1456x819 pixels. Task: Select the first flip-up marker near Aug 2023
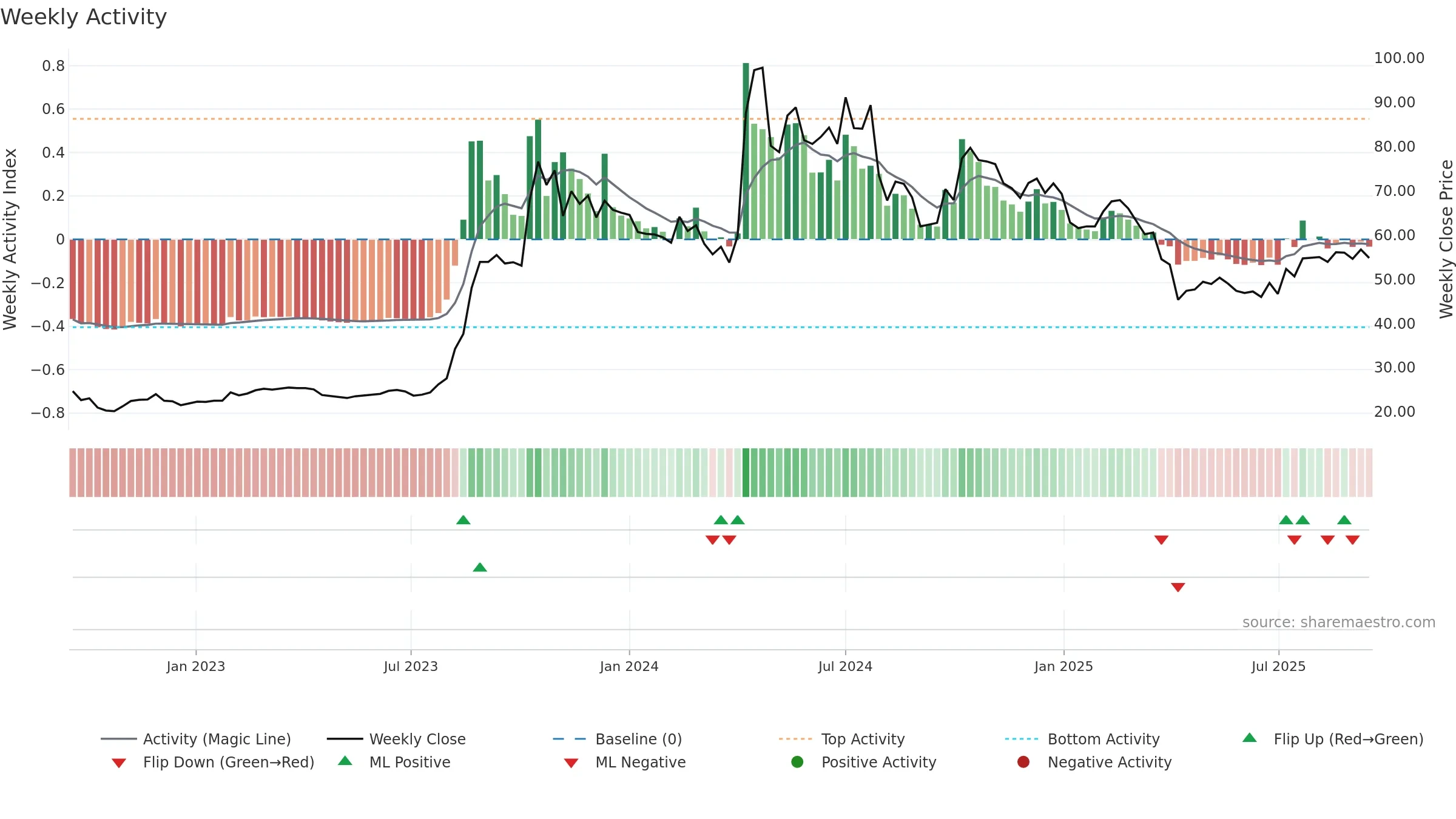[463, 520]
